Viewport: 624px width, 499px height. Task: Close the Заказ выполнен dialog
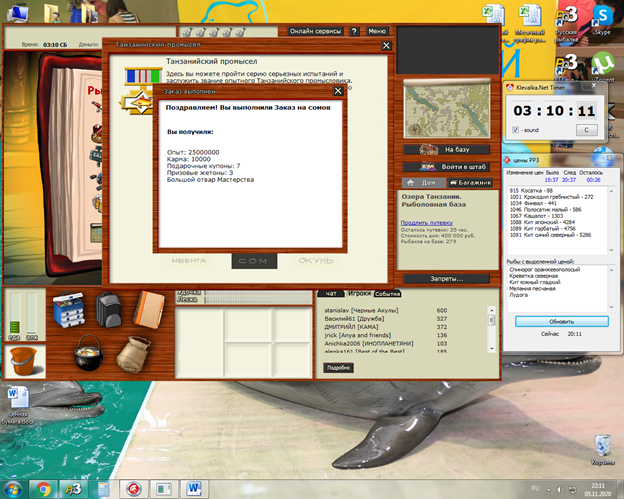338,91
